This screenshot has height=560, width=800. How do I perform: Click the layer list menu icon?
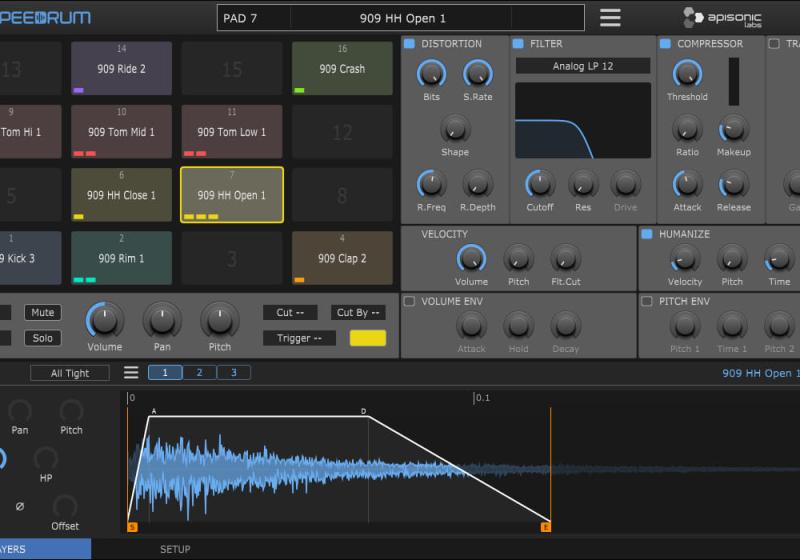pyautogui.click(x=131, y=373)
